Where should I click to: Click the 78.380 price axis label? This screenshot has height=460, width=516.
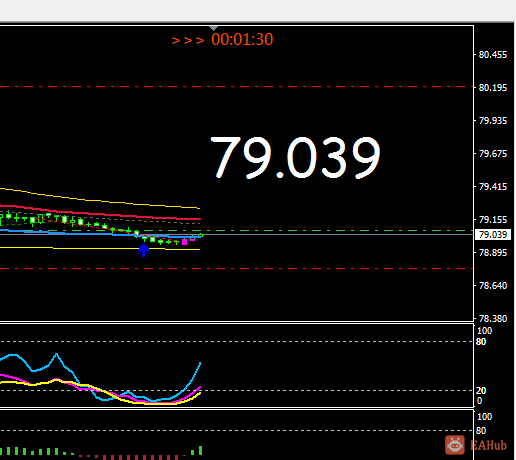pyautogui.click(x=493, y=319)
